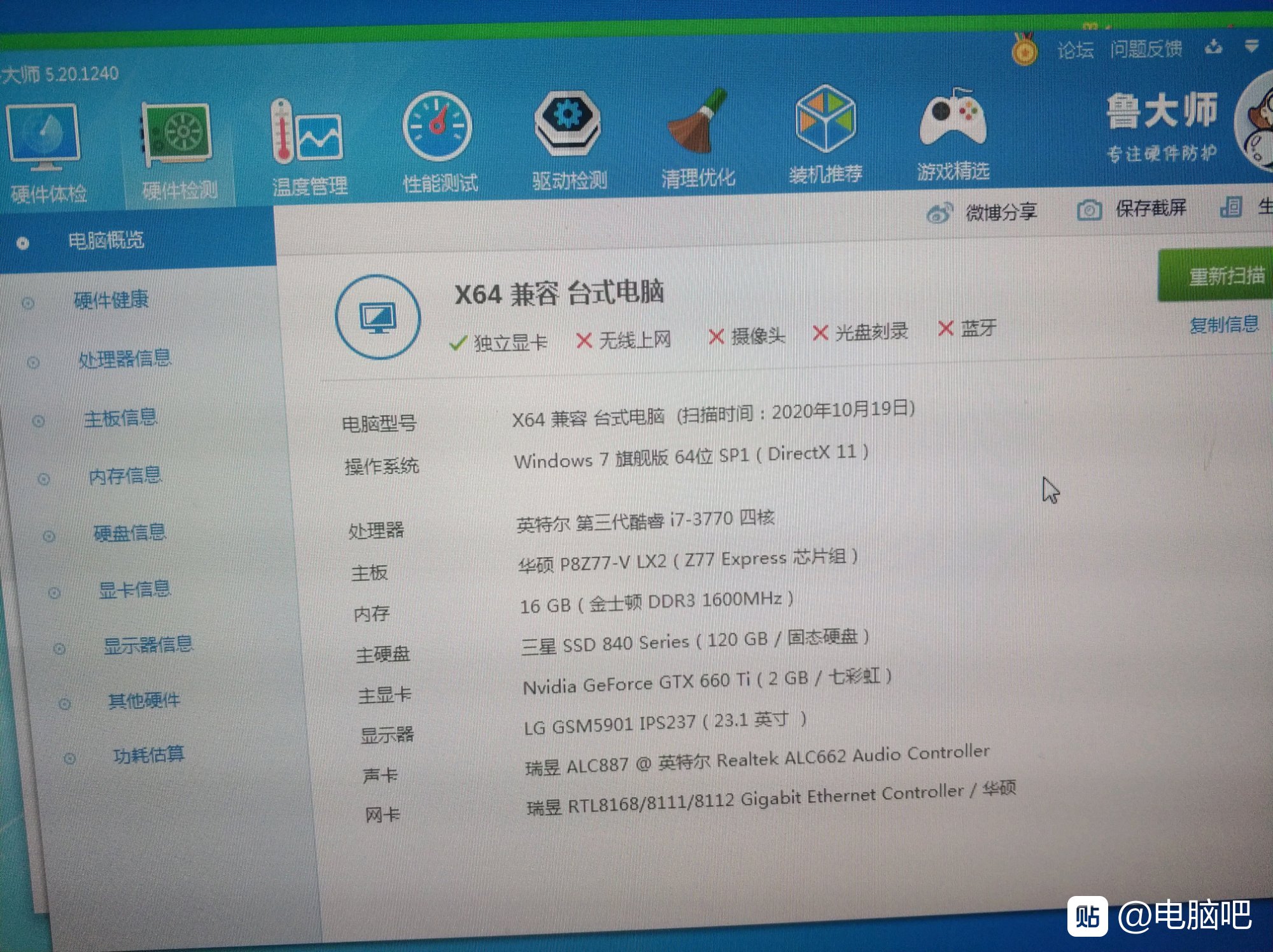Screen dimensions: 1273x952
Task: Click the 保存截屏 save screenshot button
Action: click(x=1132, y=209)
